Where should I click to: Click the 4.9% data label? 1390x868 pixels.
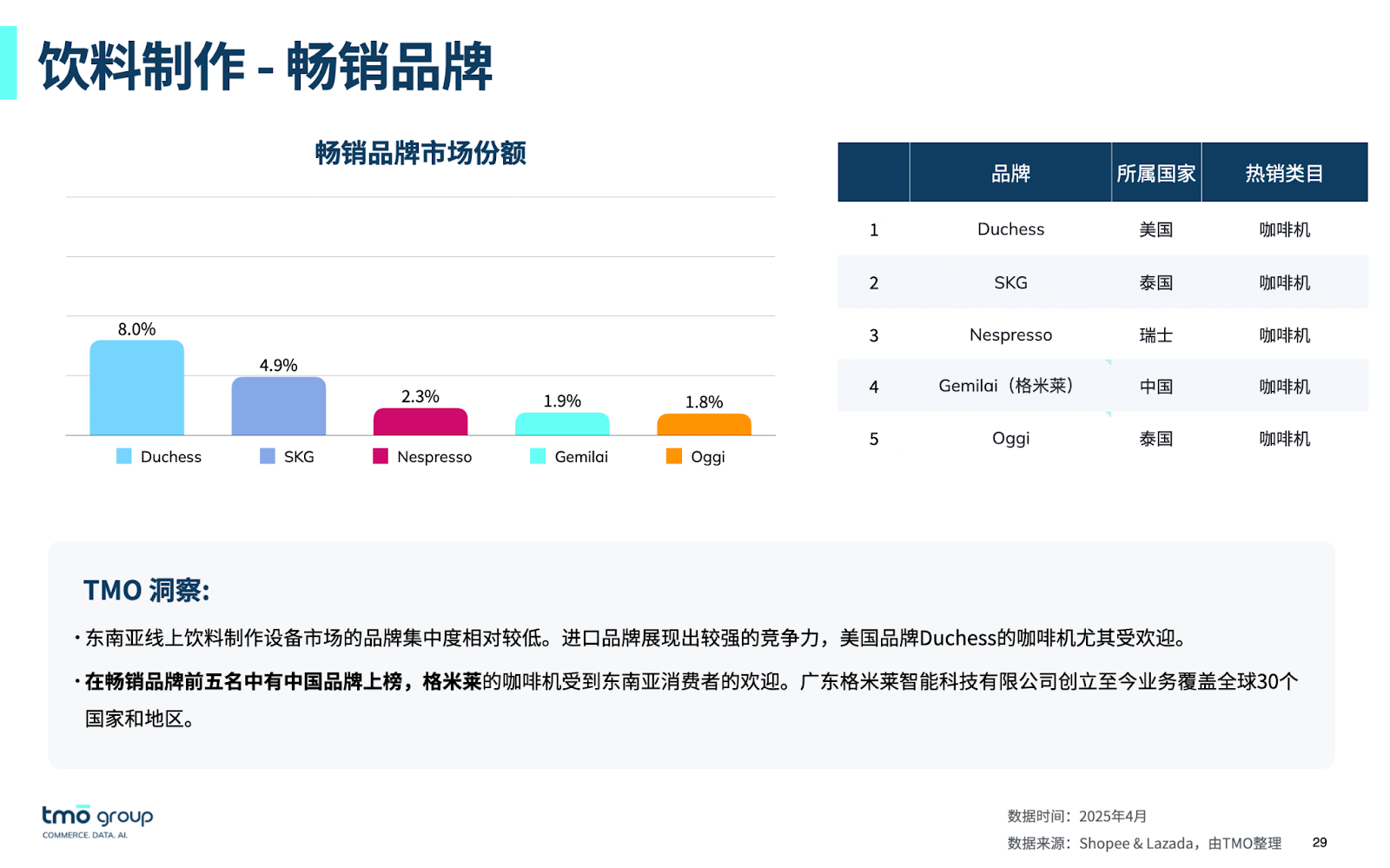point(278,366)
